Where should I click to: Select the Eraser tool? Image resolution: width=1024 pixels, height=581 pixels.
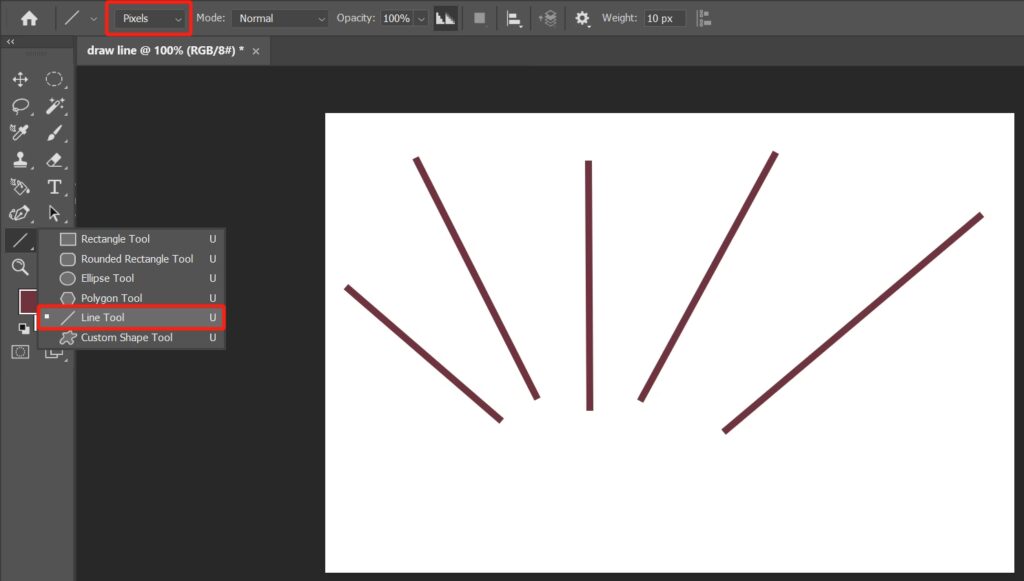[x=55, y=160]
